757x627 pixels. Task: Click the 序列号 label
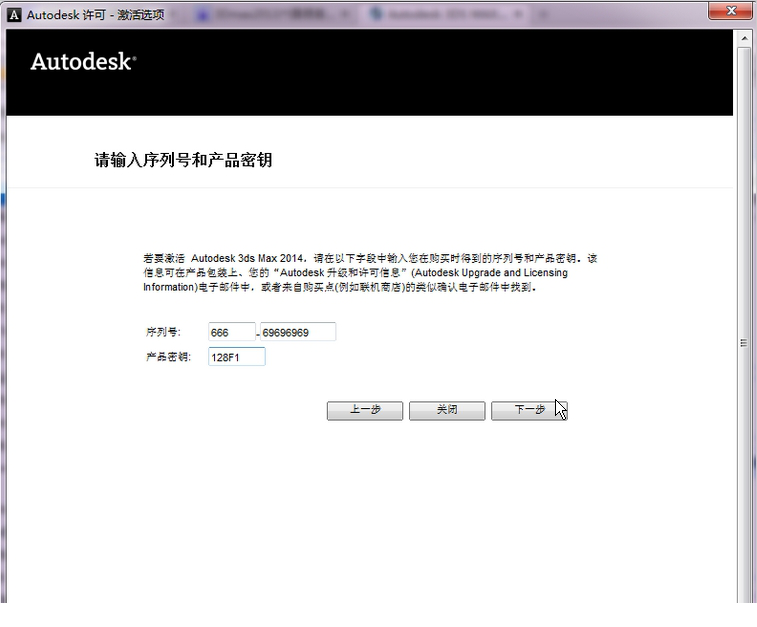tap(163, 332)
